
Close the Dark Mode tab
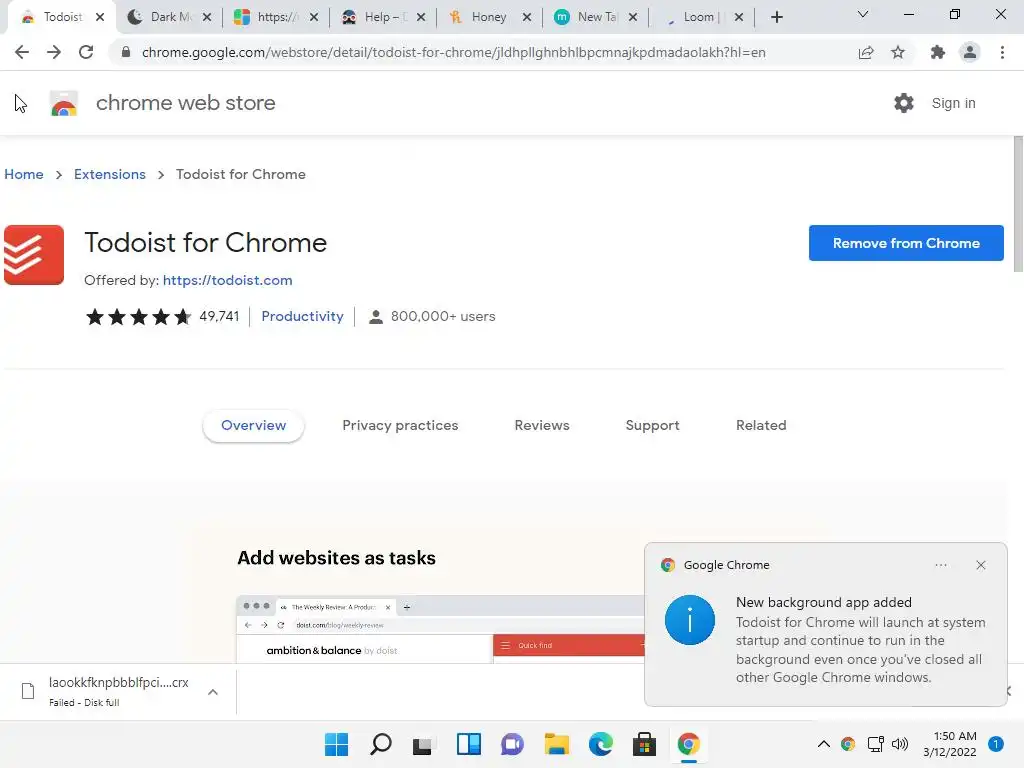[x=207, y=17]
